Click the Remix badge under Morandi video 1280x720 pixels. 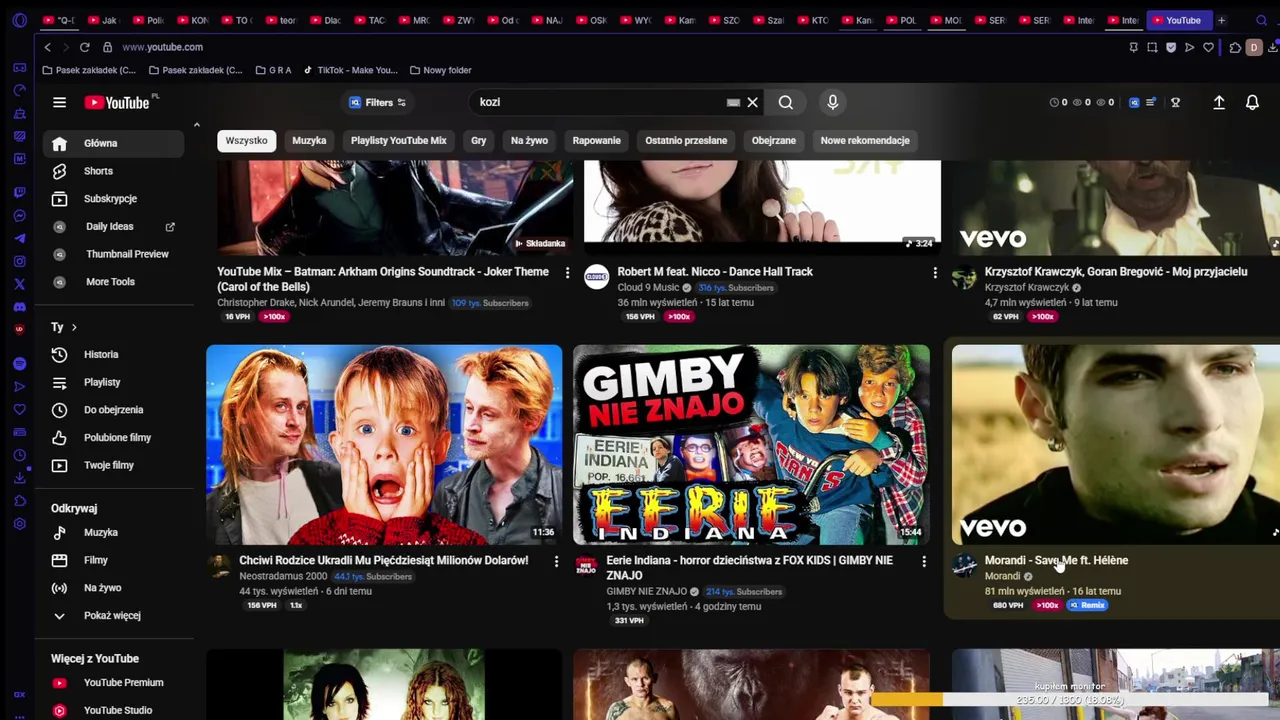[x=1087, y=605]
